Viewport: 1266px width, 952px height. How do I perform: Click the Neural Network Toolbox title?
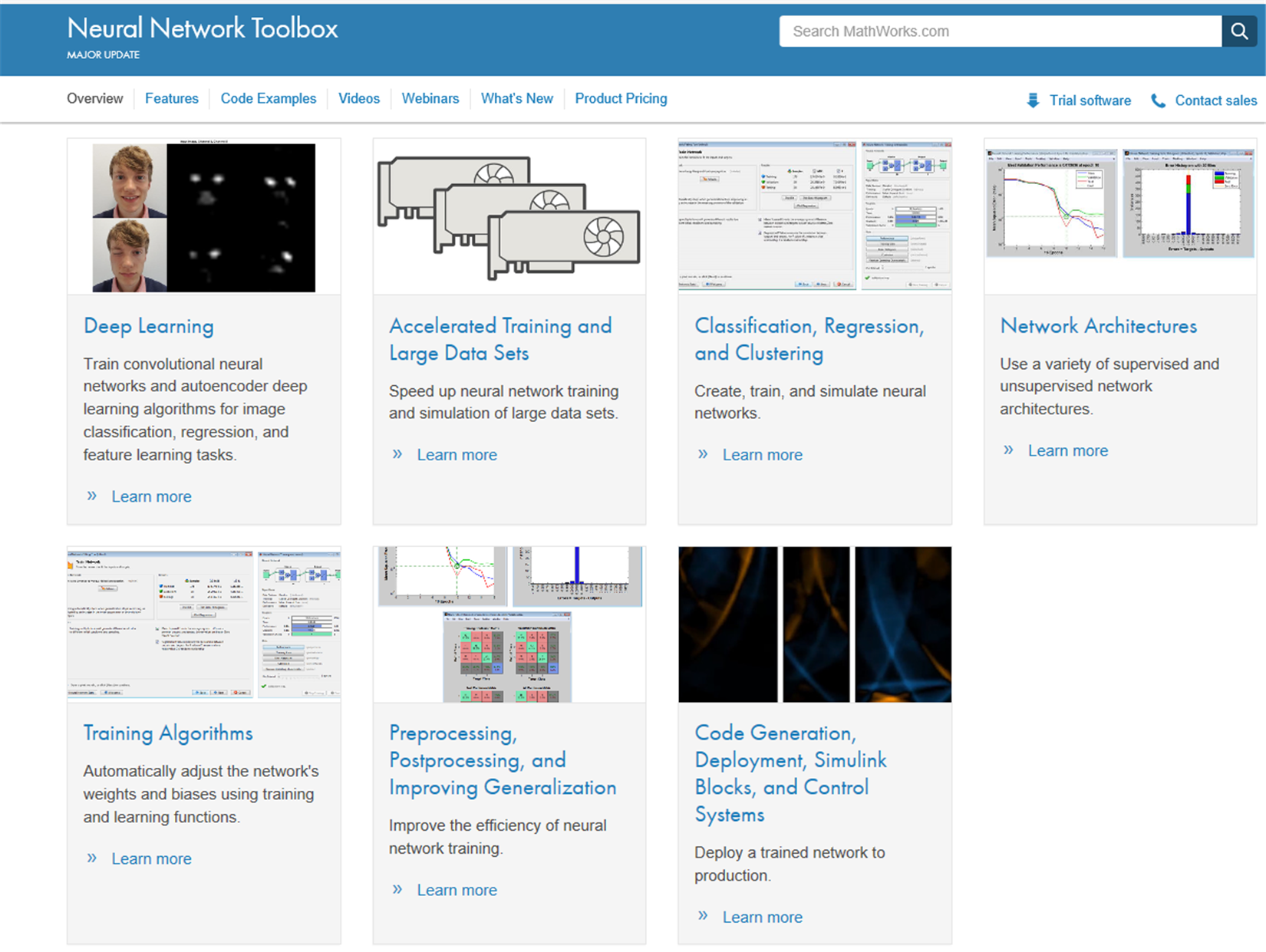click(203, 28)
